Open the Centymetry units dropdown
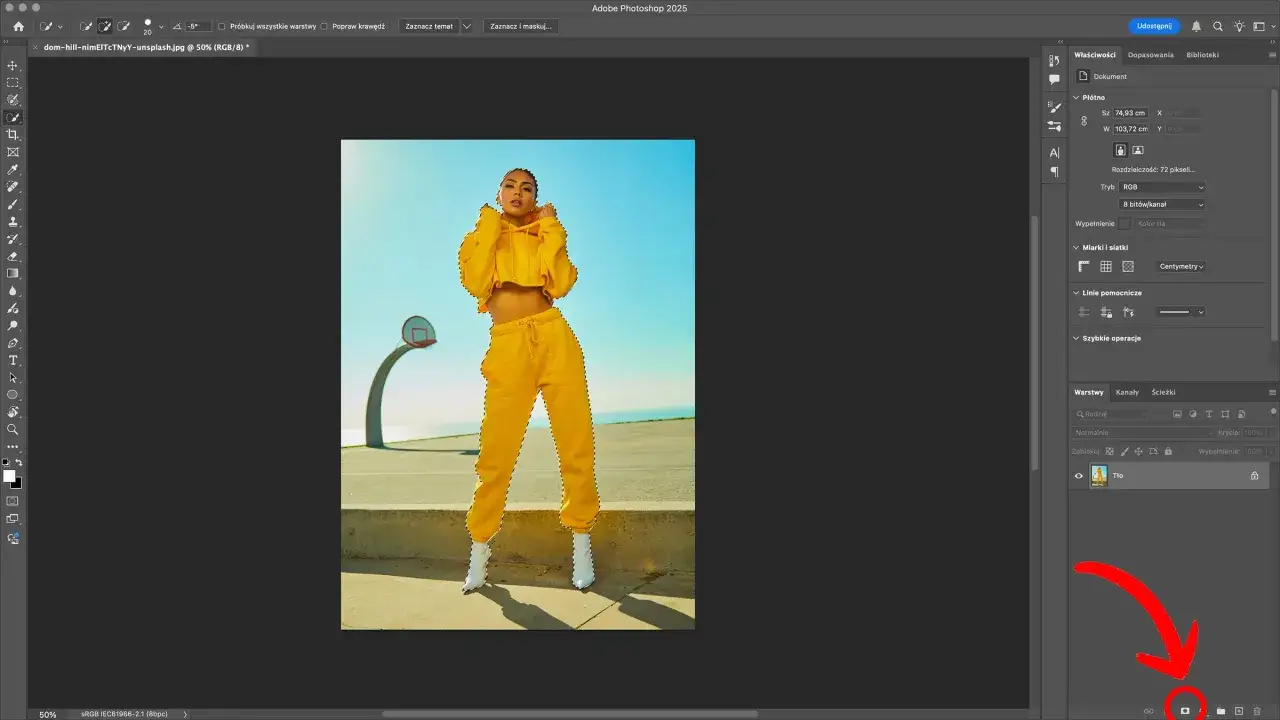 [x=1180, y=266]
